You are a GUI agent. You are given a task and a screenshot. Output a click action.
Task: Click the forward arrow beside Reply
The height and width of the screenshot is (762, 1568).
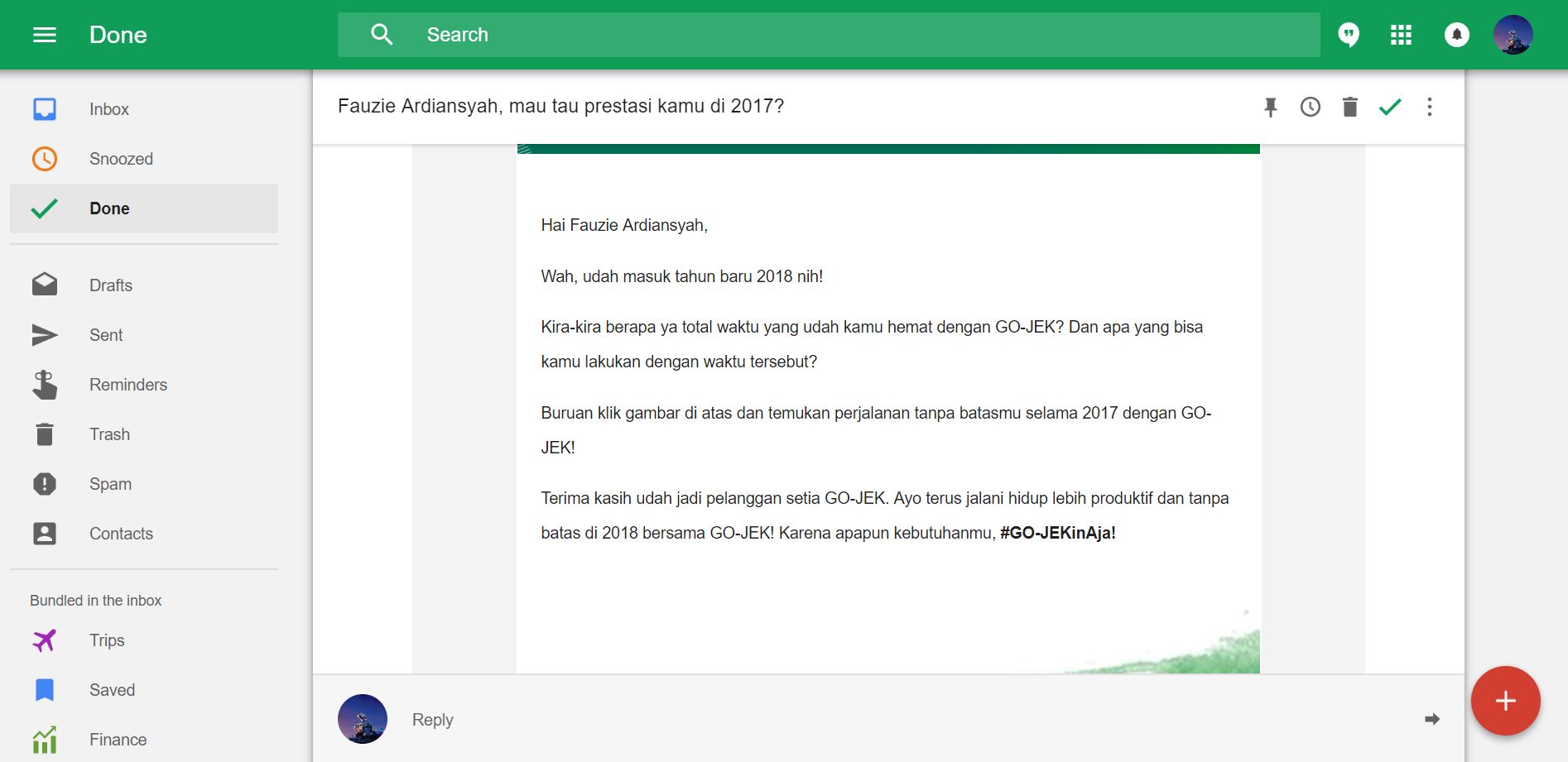click(x=1432, y=720)
